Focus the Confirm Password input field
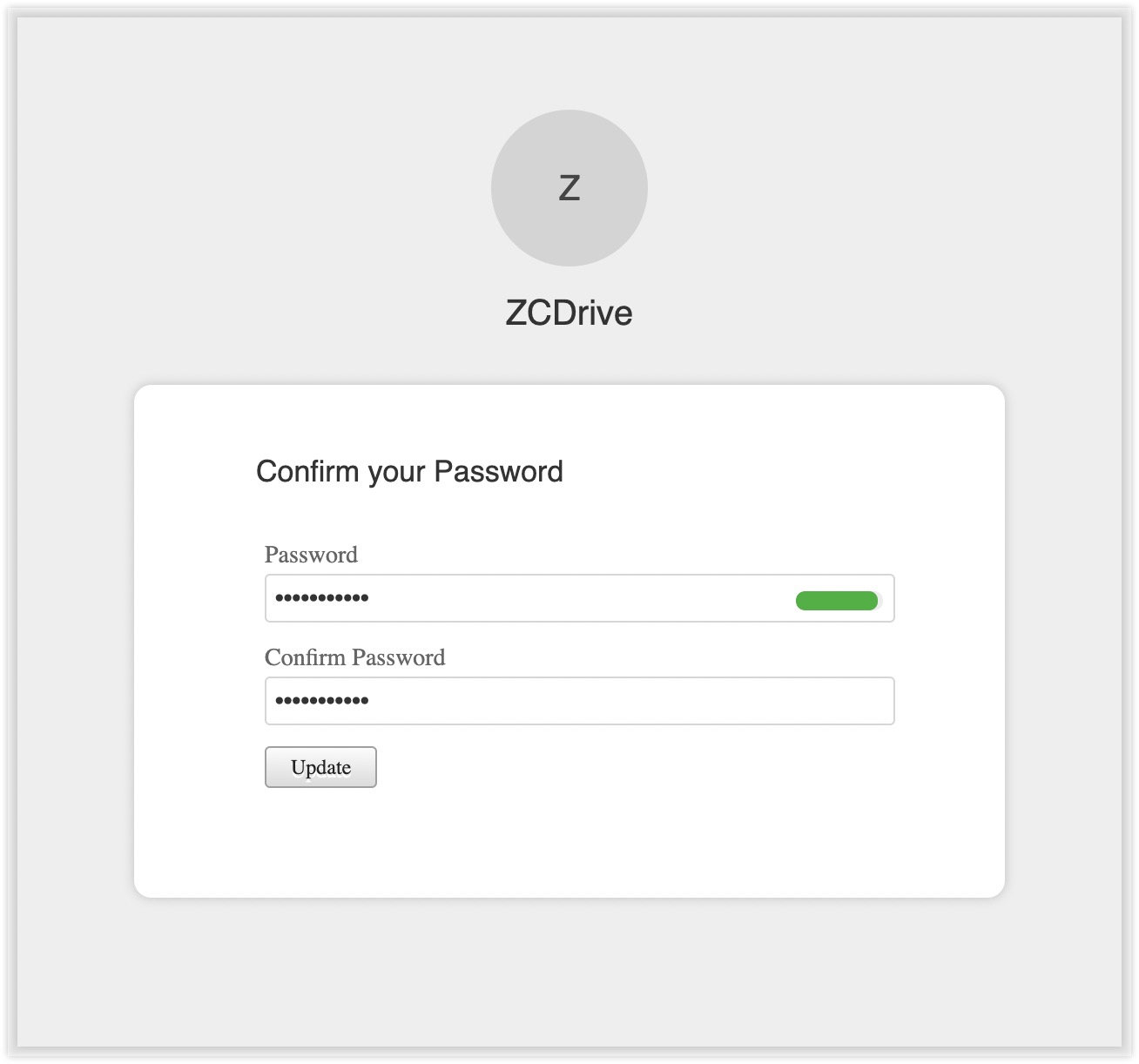This screenshot has height=1064, width=1139. tap(579, 701)
